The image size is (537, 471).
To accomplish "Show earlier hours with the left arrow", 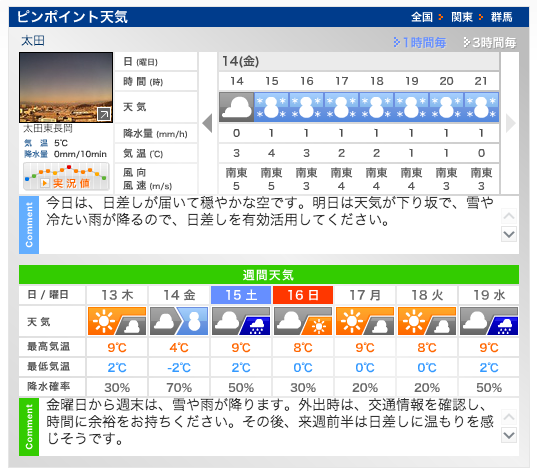I will pyautogui.click(x=207, y=123).
